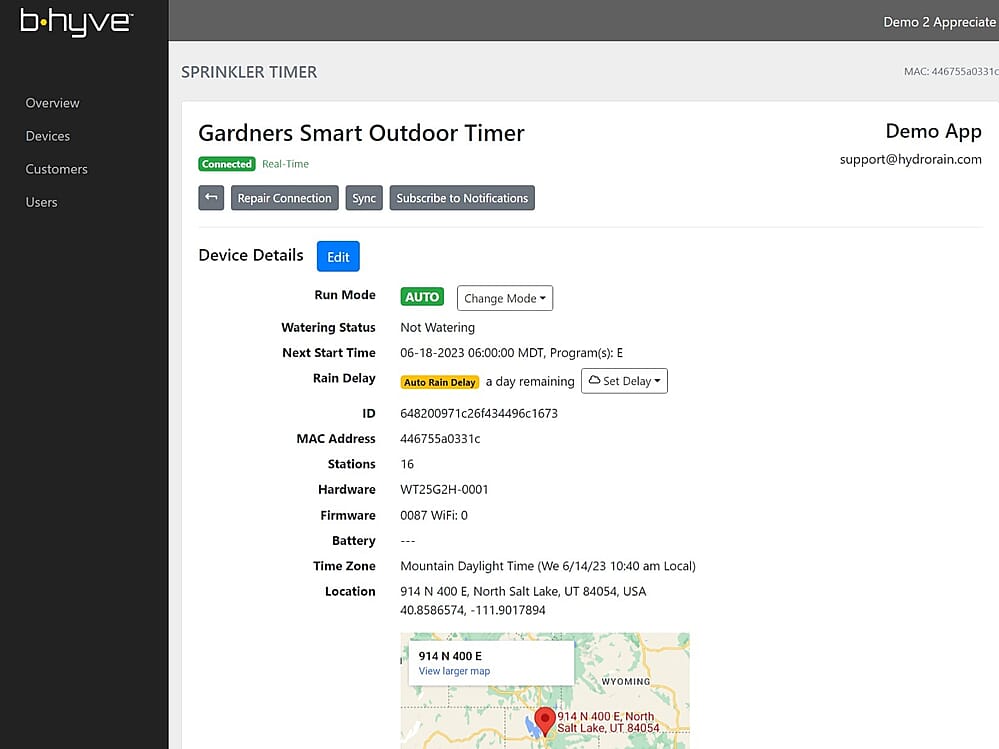Image resolution: width=999 pixels, height=749 pixels.
Task: Select the device ID value 648200971c26f434496c1673
Action: click(x=479, y=413)
